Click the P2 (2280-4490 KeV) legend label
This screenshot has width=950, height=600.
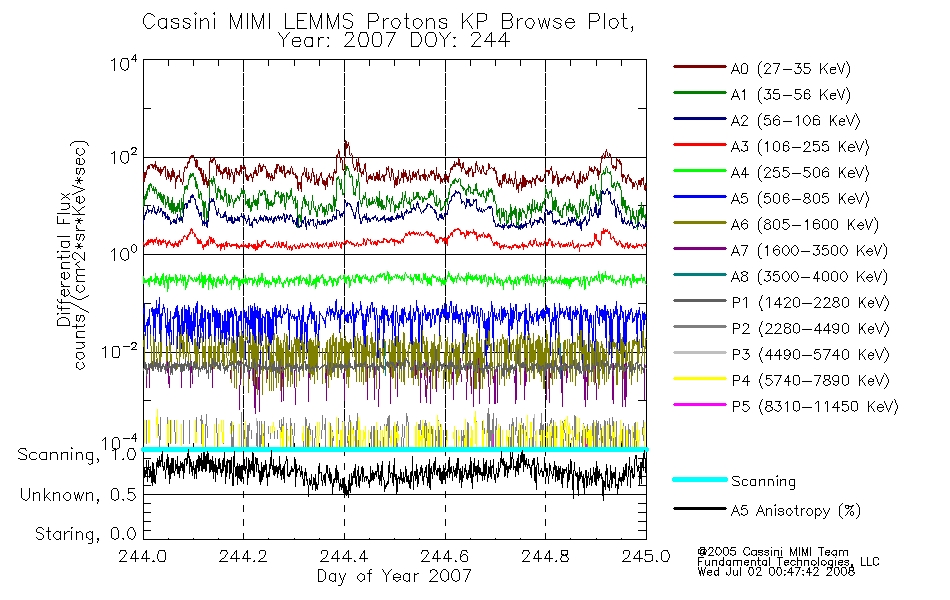tap(810, 329)
